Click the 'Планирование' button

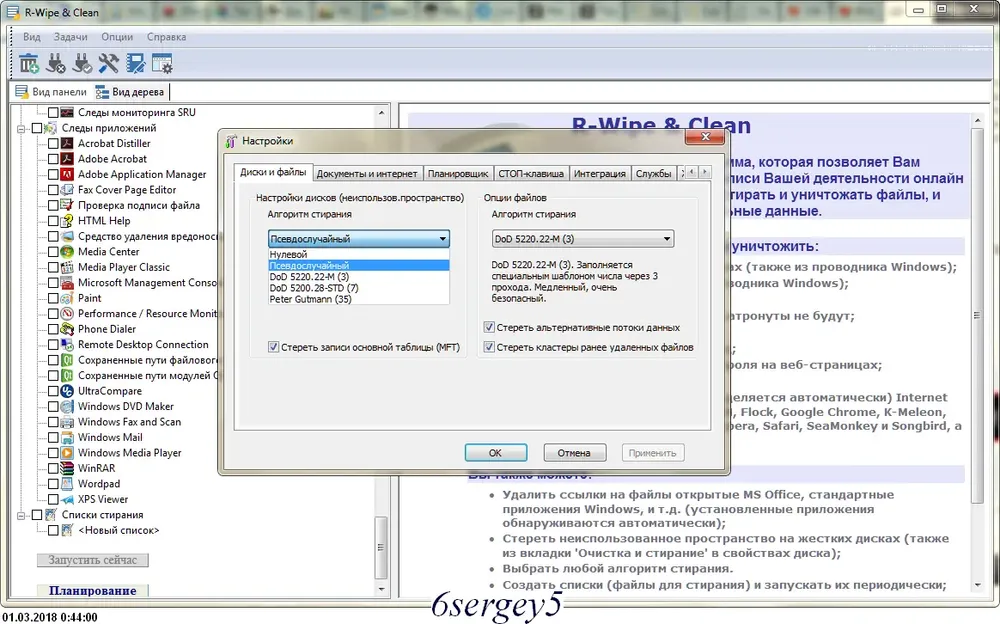pyautogui.click(x=92, y=591)
